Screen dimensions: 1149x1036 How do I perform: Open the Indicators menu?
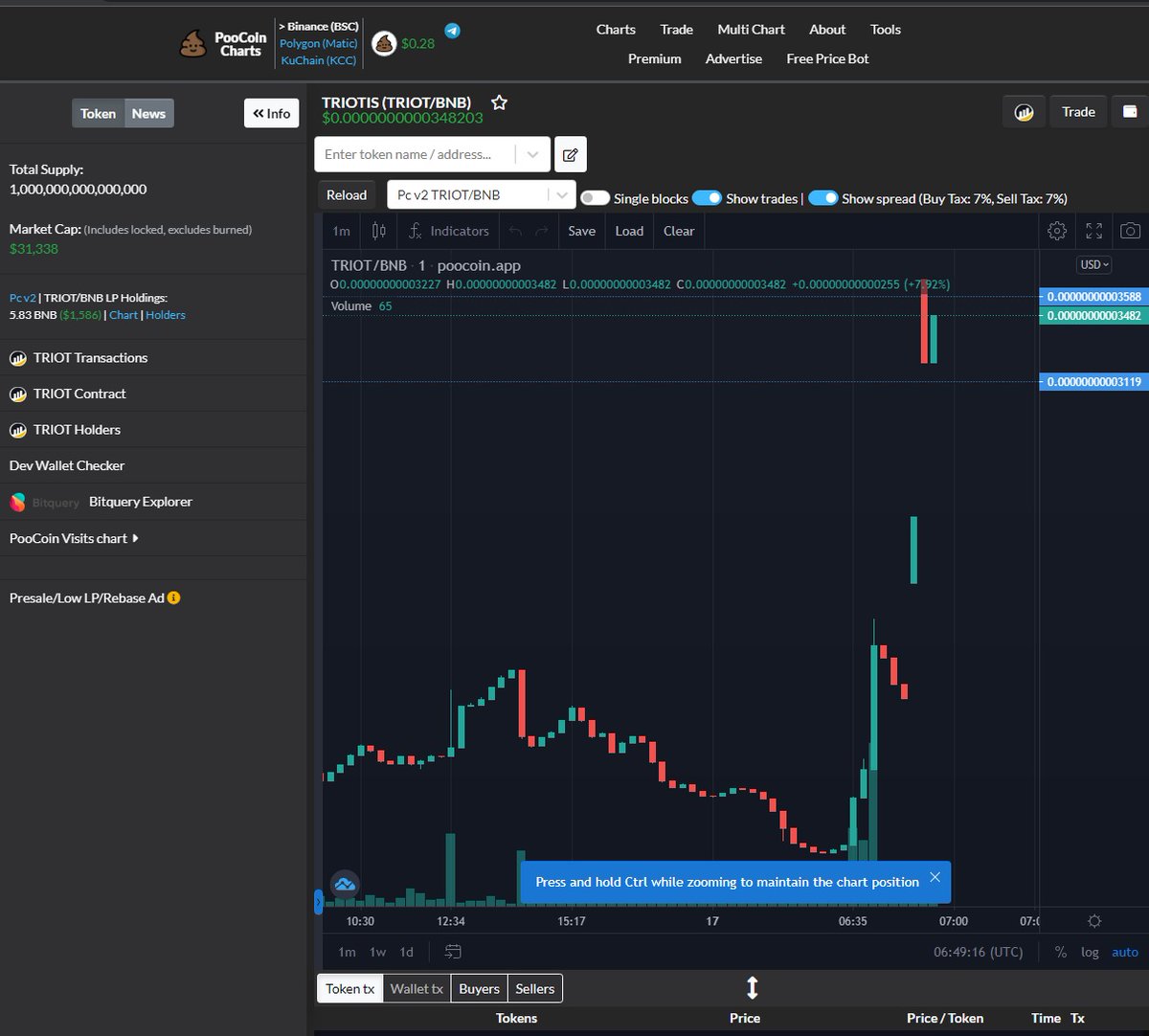click(x=448, y=231)
